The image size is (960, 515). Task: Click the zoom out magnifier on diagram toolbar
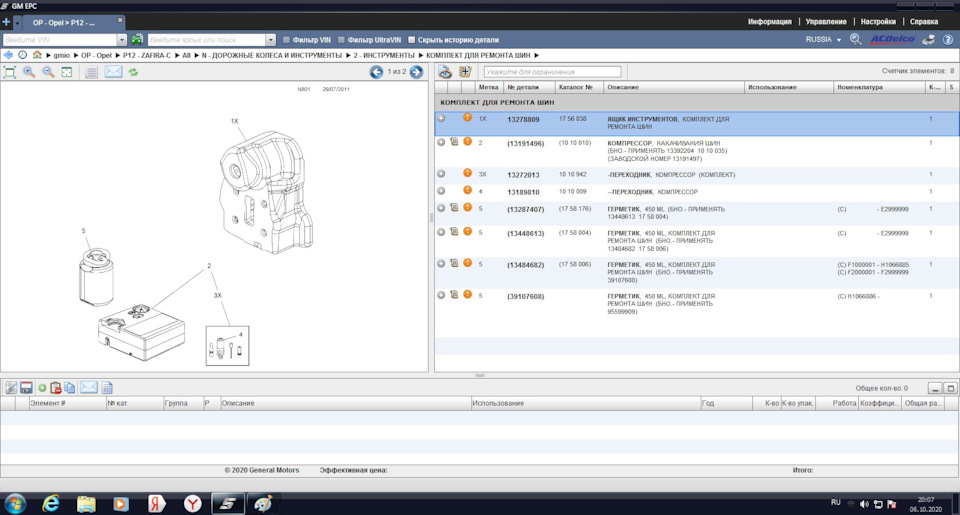[48, 72]
